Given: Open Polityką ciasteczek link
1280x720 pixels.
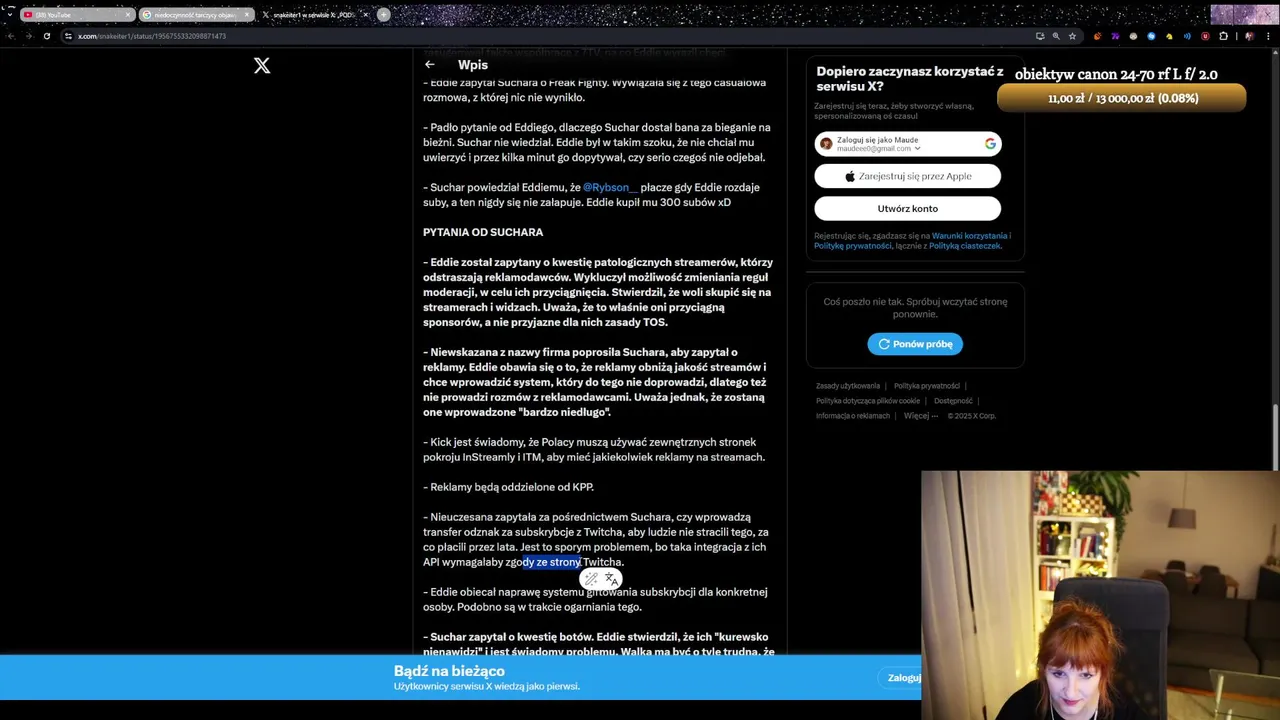Looking at the screenshot, I should coord(964,246).
